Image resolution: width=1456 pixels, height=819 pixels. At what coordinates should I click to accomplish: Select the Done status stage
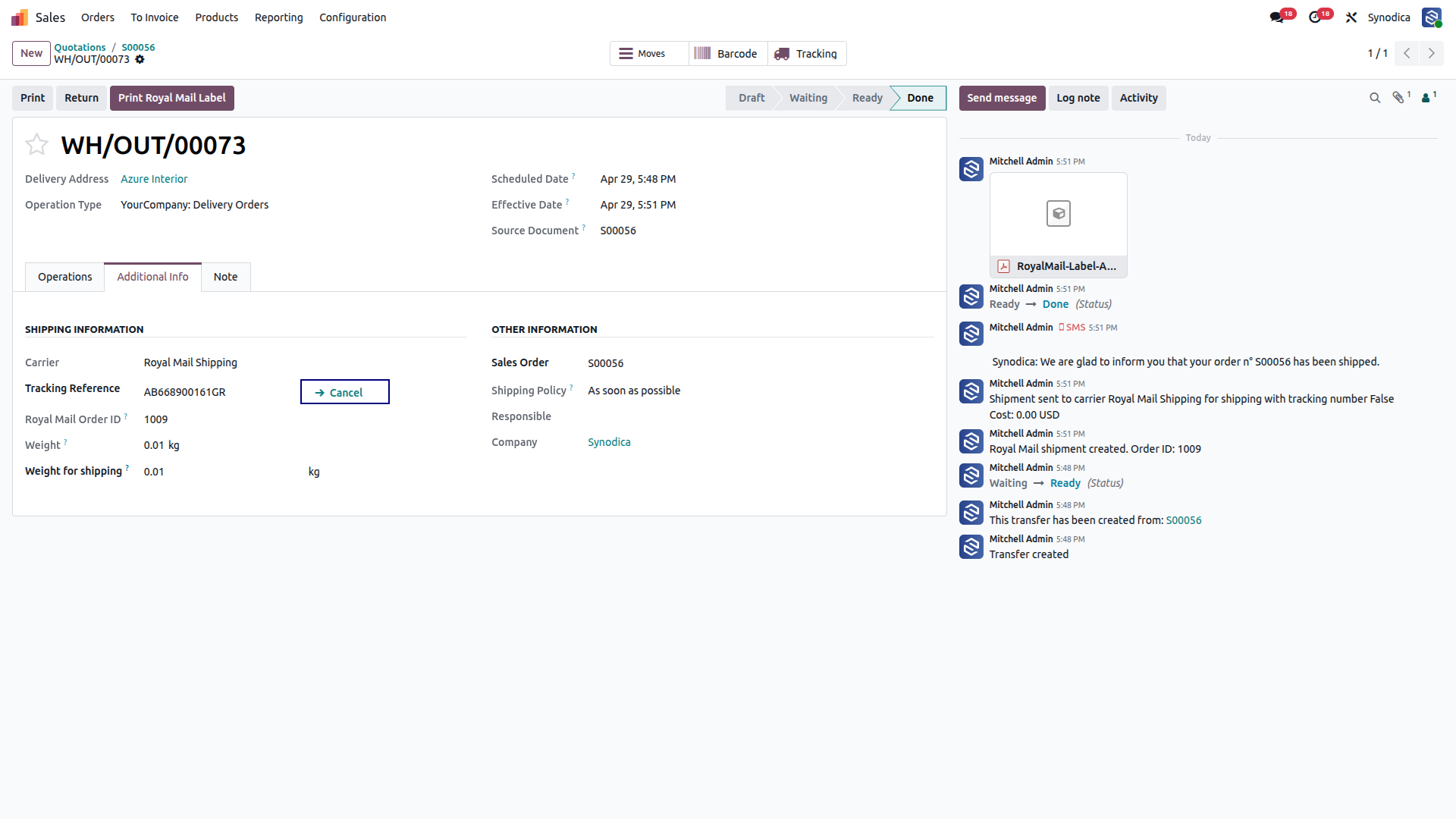pyautogui.click(x=920, y=98)
